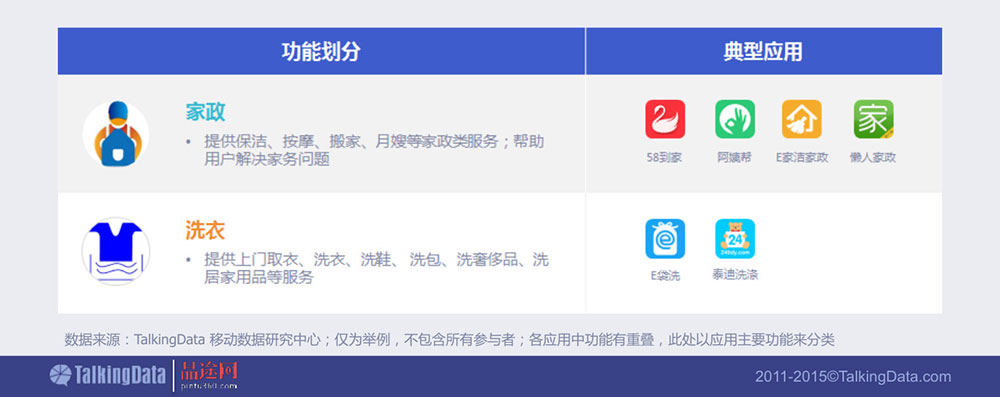Click the 家政 housekeeper avatar icon

pos(115,134)
